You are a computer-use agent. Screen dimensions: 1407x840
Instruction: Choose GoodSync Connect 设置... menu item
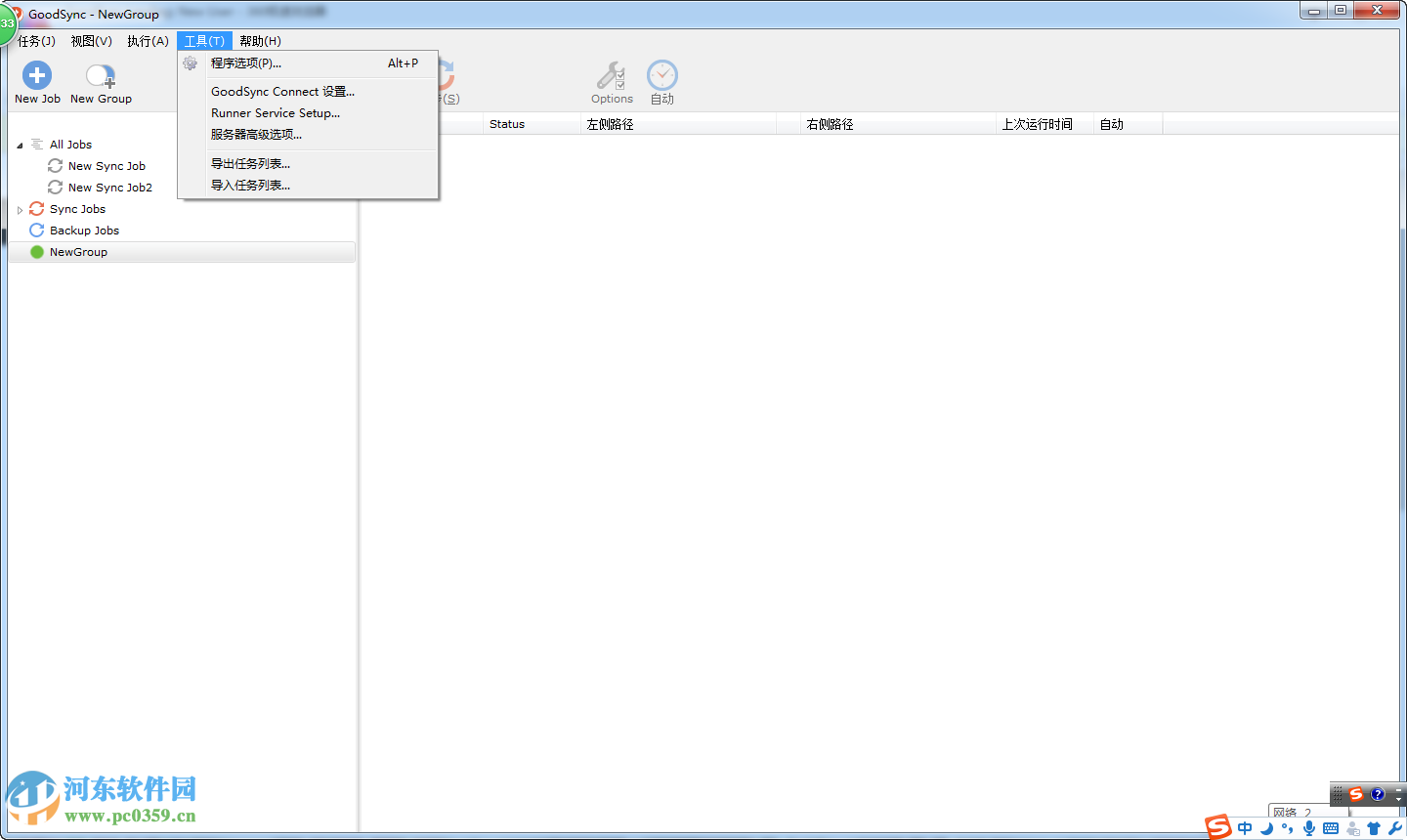308,92
